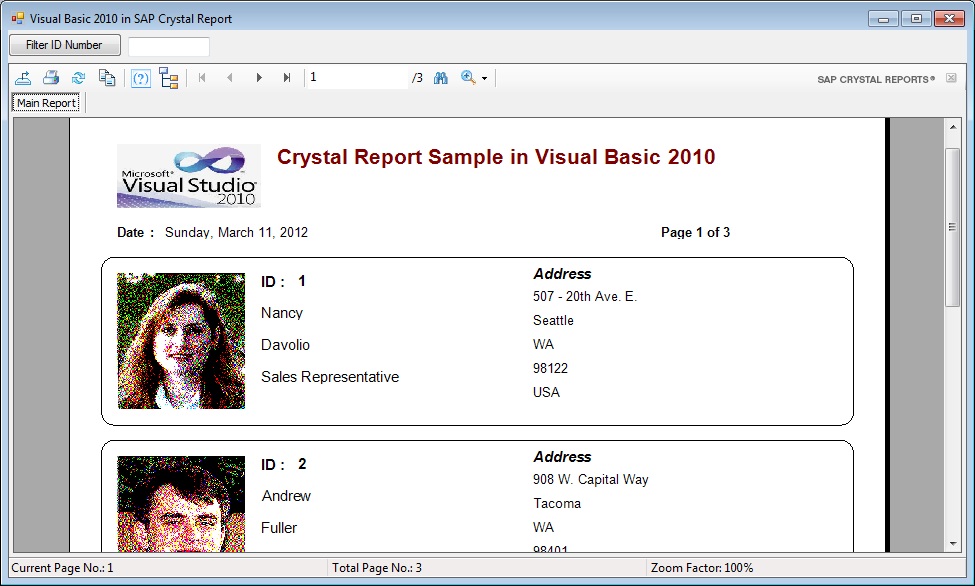
Task: Click the zoom magnifier icon
Action: (x=467, y=78)
